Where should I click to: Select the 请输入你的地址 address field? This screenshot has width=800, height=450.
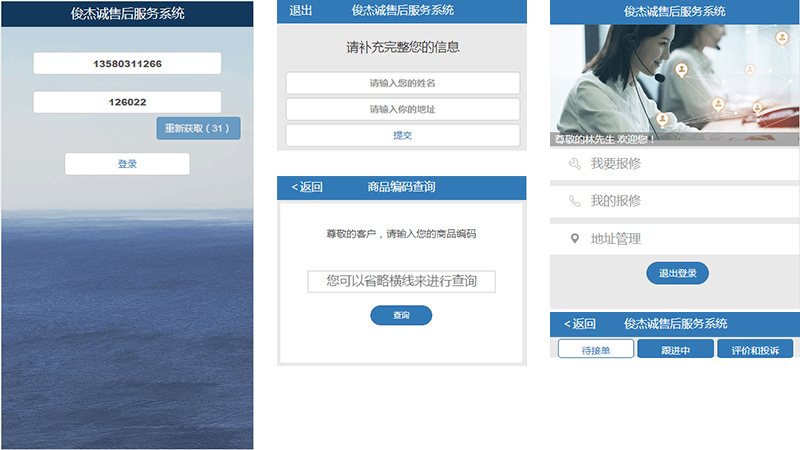point(402,109)
